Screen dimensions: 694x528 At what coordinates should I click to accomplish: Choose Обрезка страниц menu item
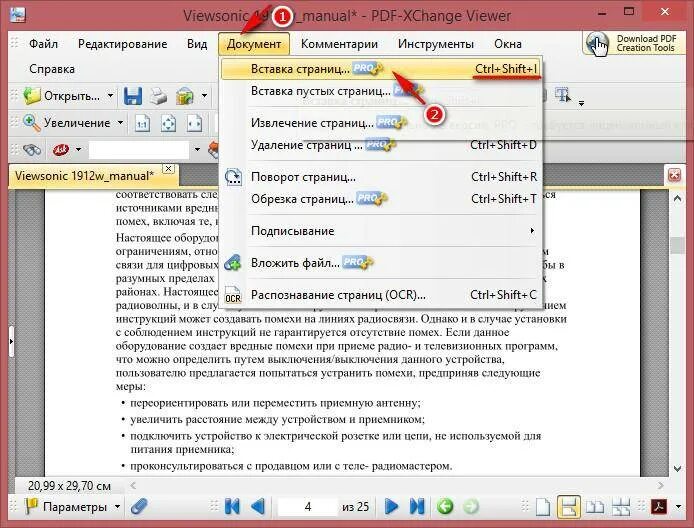(x=381, y=199)
